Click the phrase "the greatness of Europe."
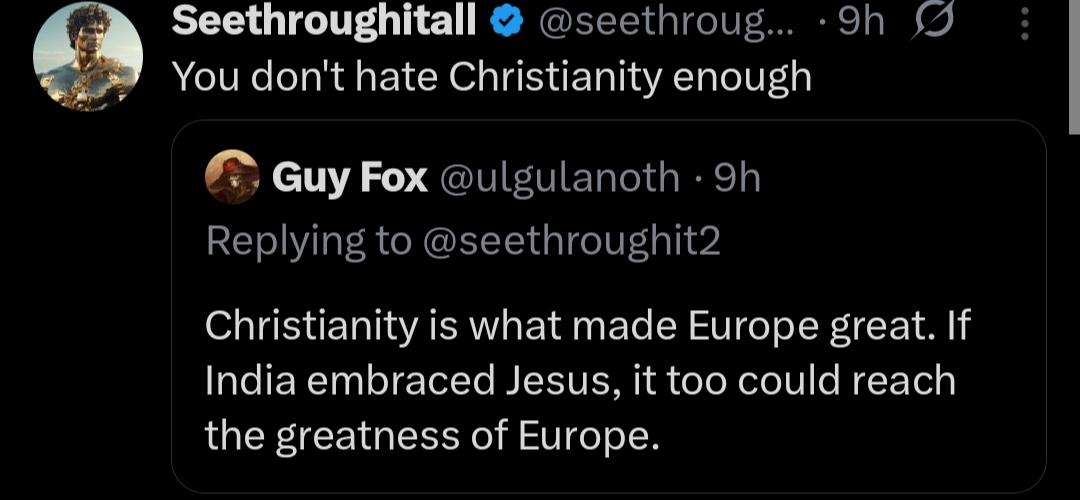1080x500 pixels. click(x=432, y=434)
